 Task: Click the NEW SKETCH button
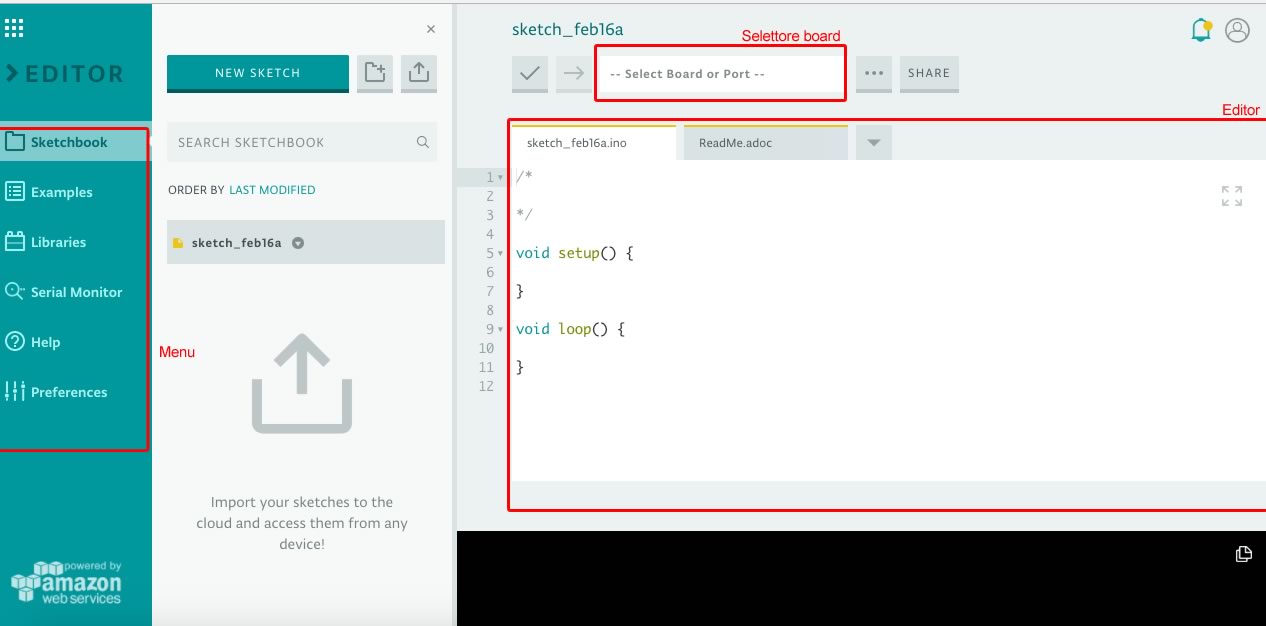tap(257, 73)
